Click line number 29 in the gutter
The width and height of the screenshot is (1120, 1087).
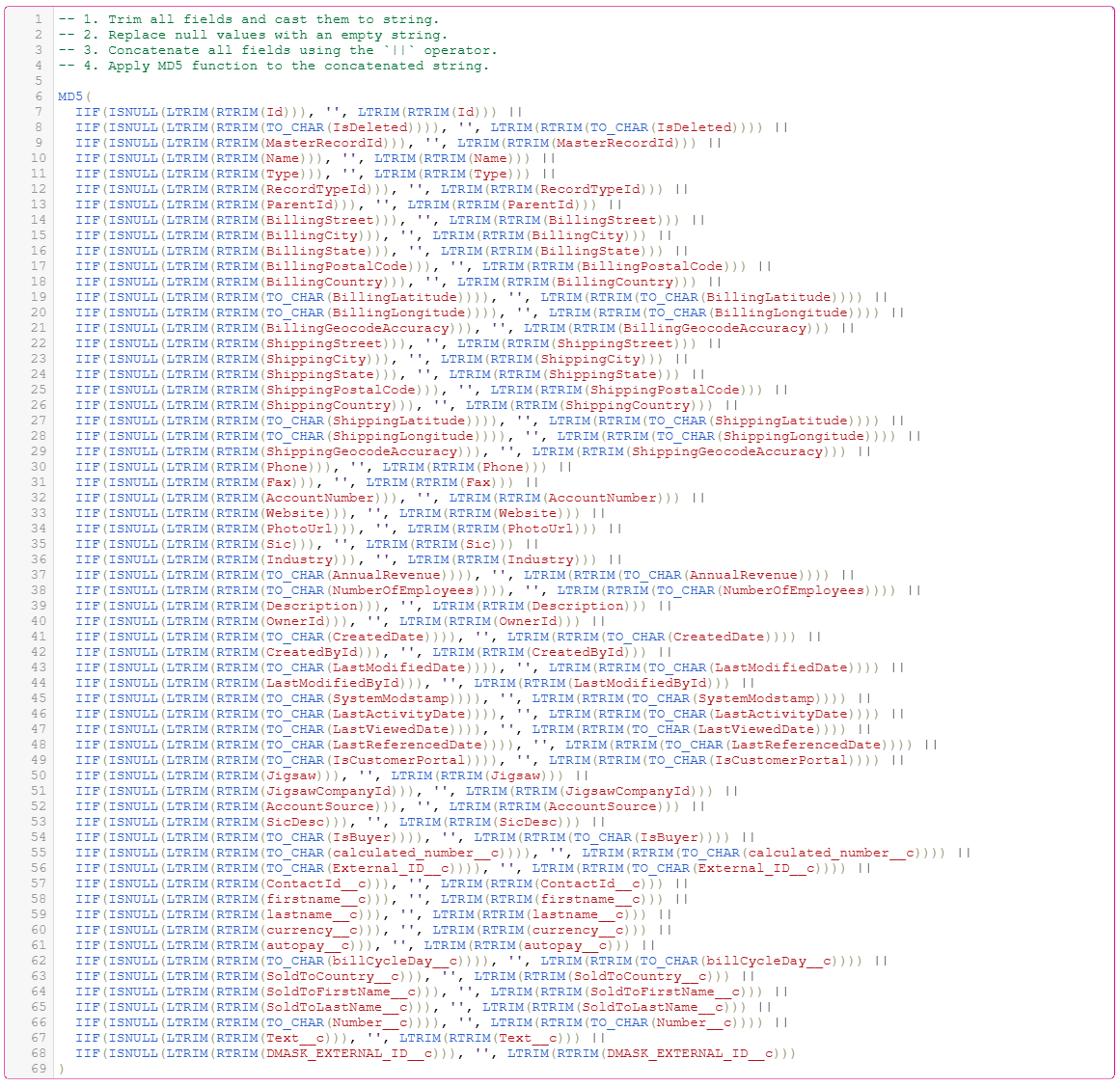pyautogui.click(x=39, y=451)
